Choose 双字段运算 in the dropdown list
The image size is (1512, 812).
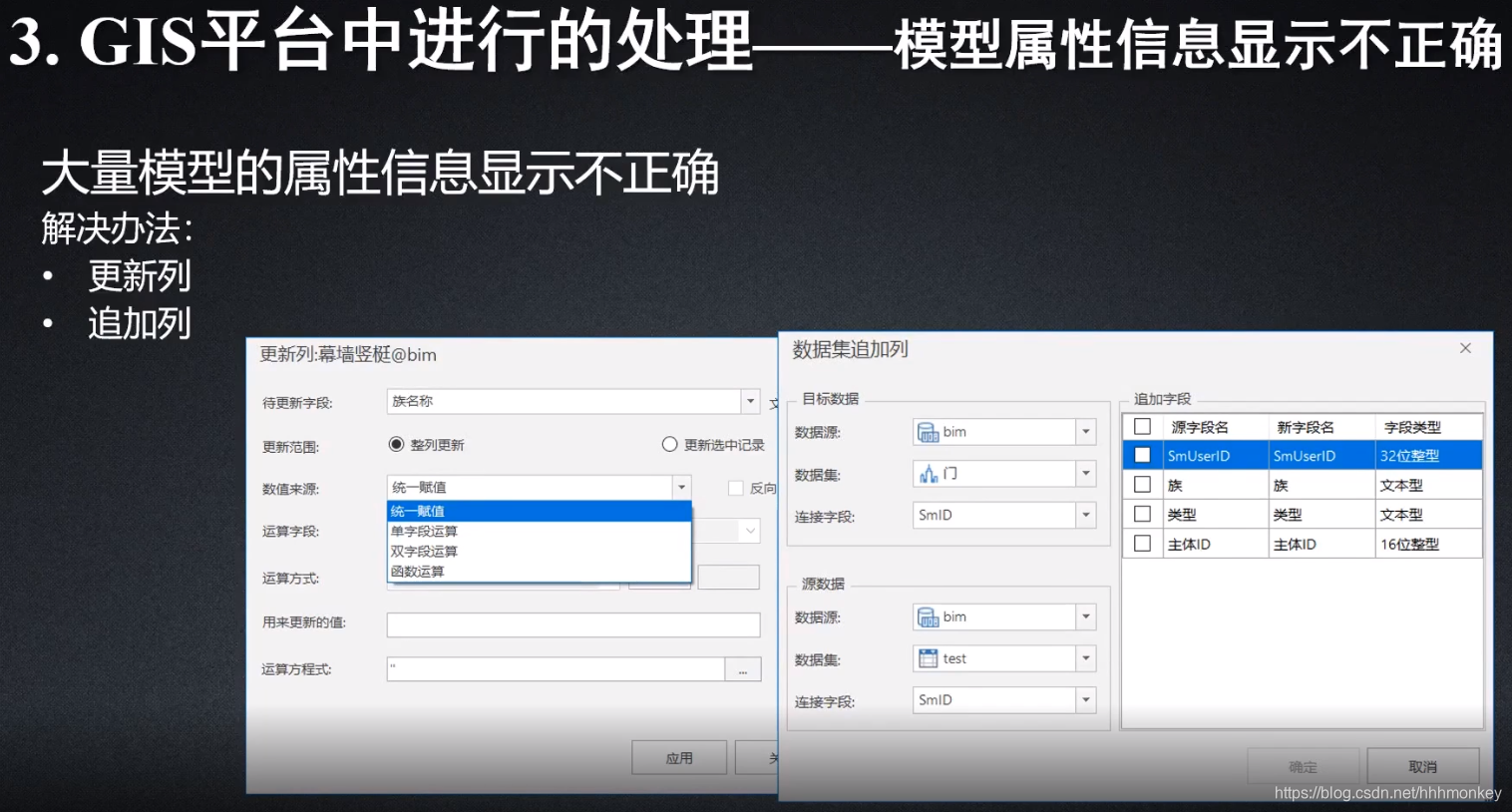(539, 551)
